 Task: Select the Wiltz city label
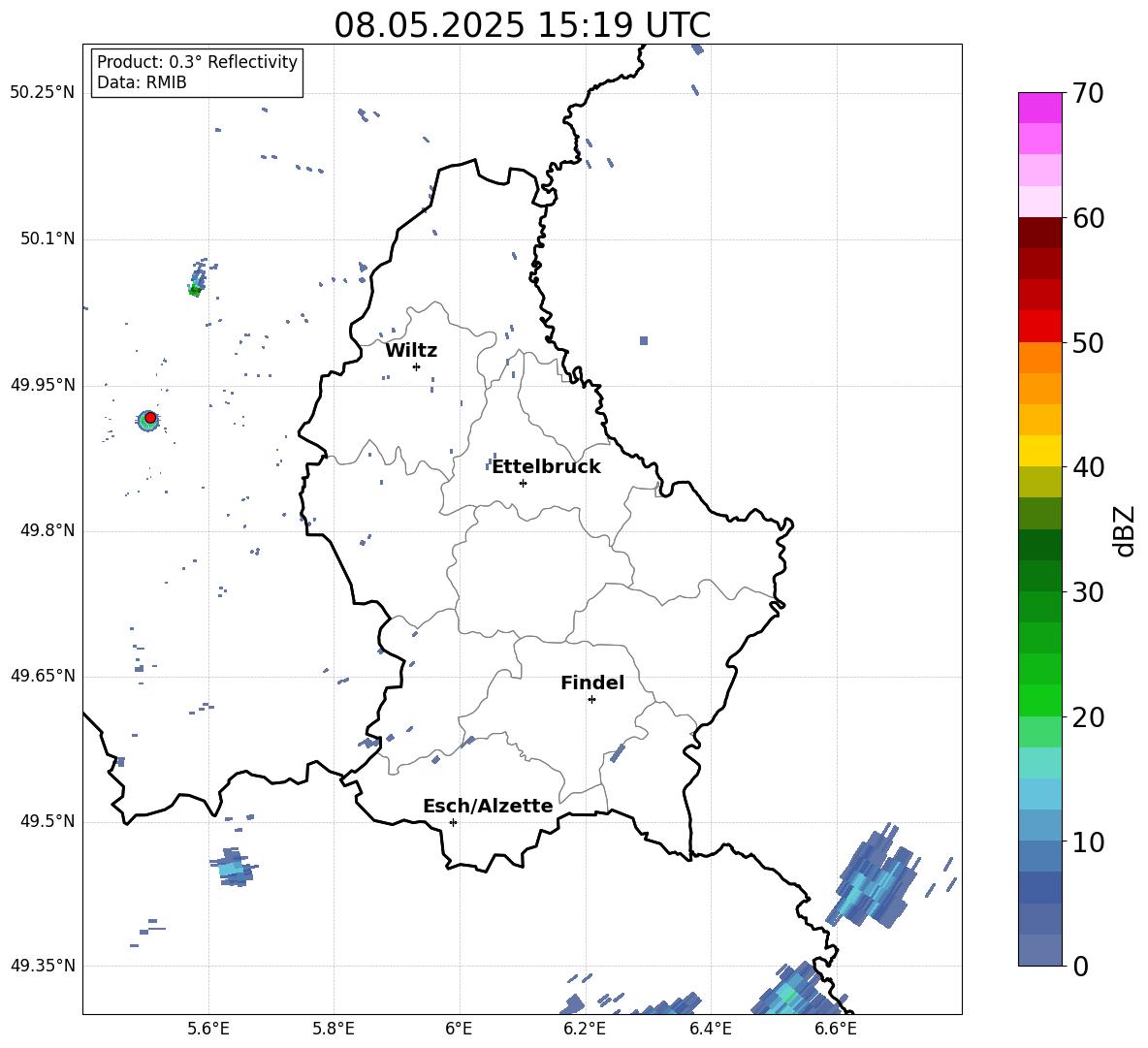(x=411, y=350)
